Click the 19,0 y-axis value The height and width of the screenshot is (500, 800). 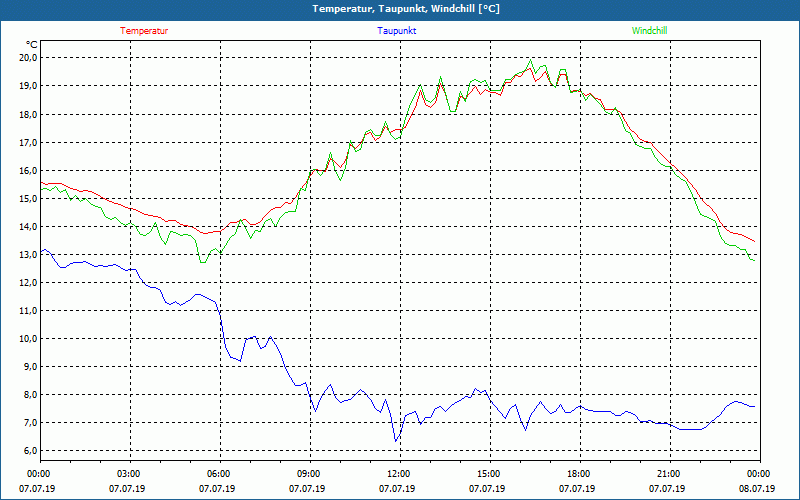click(28, 86)
